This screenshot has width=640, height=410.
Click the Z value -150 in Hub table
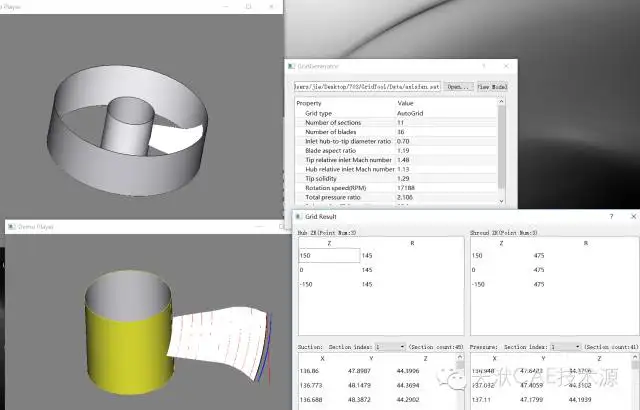pyautogui.click(x=306, y=284)
